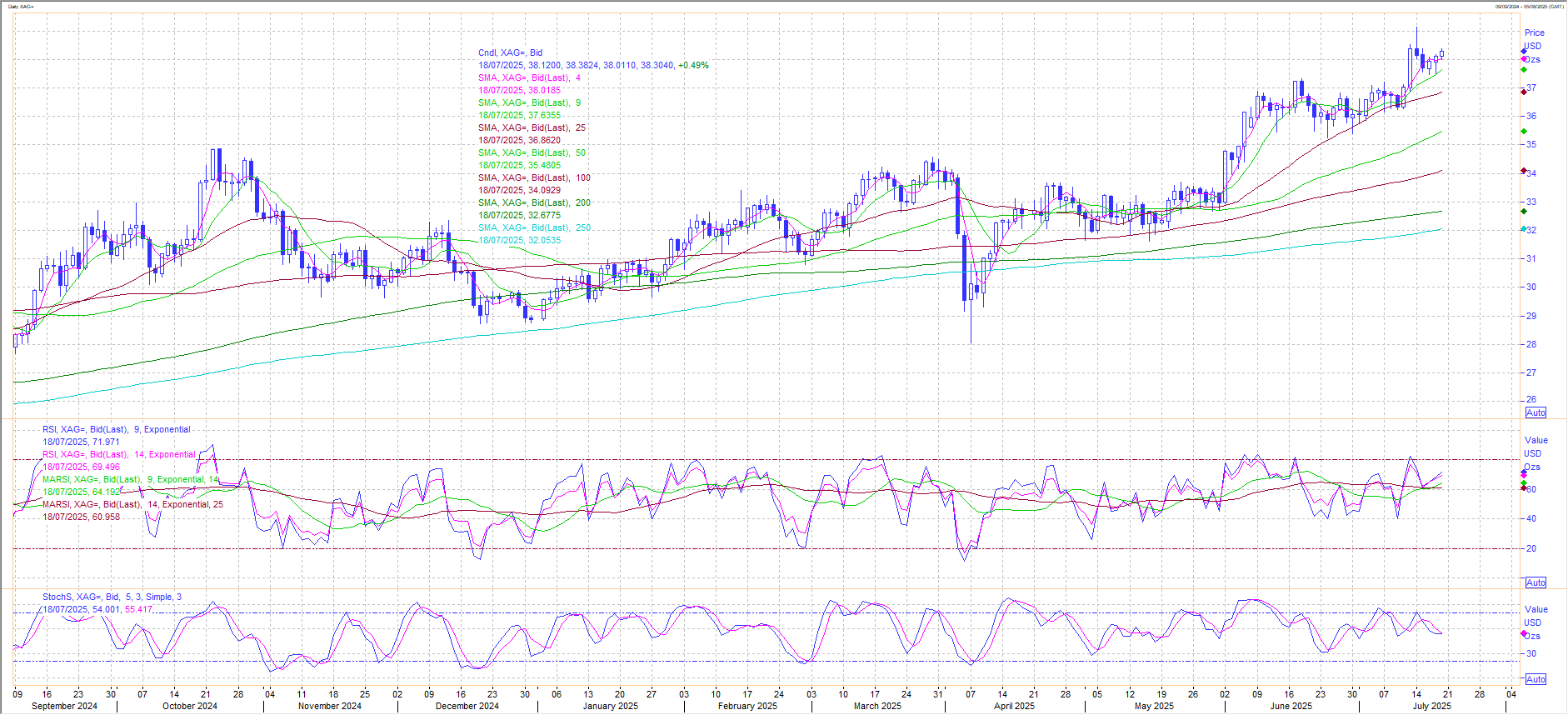This screenshot has height=715, width=1568.
Task: Click the Auto scale button in Stochastic panel
Action: (1536, 679)
